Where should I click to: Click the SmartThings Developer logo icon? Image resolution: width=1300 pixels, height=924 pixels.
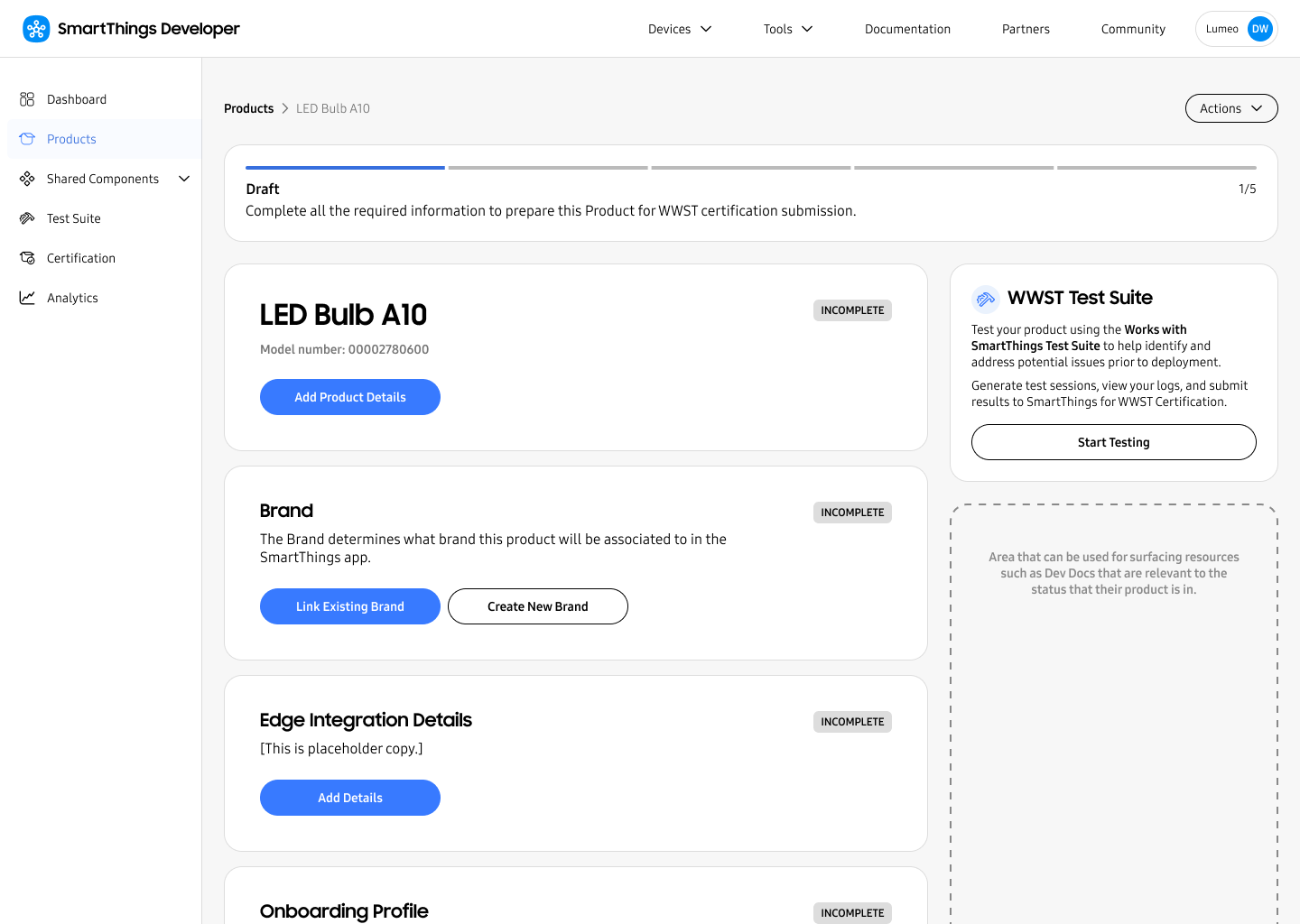(x=36, y=29)
